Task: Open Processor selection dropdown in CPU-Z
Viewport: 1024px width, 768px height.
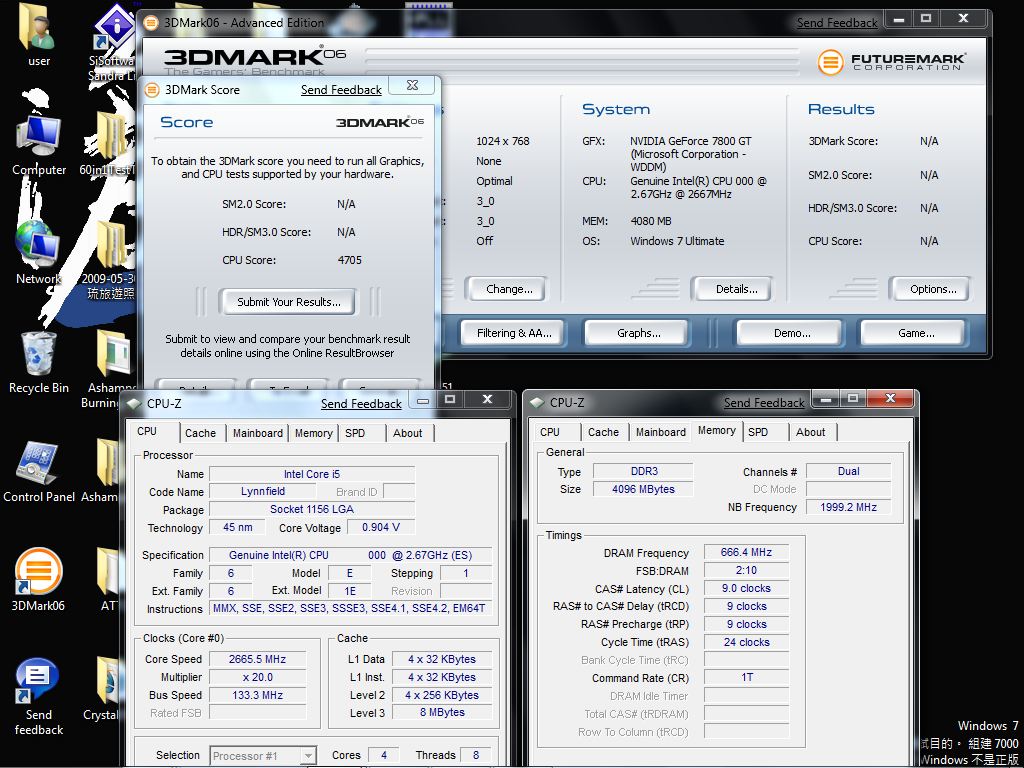Action: pyautogui.click(x=308, y=756)
